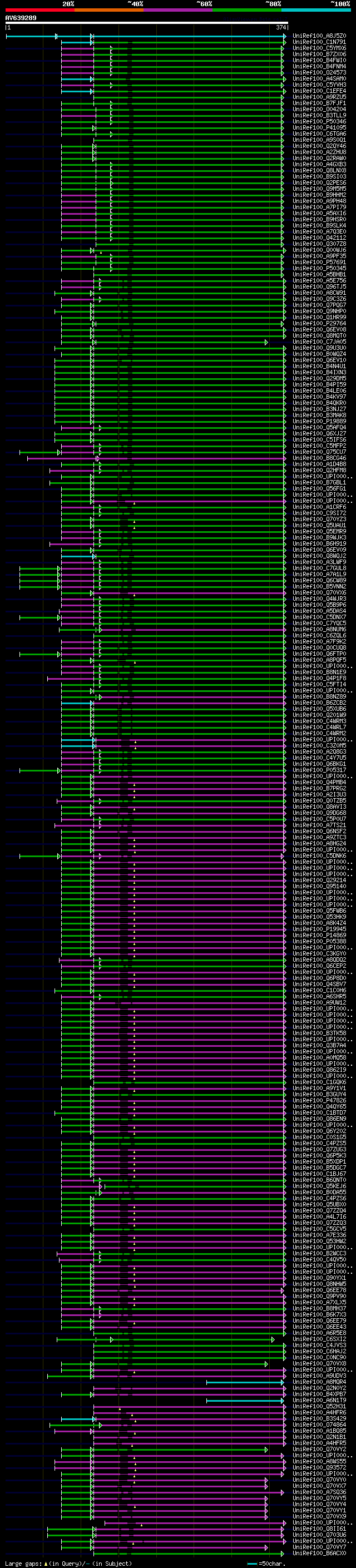The width and height of the screenshot is (356, 1568).
Task: Click the cyan alignment bar for UniRef100_A8J5Z0
Action: point(146,37)
